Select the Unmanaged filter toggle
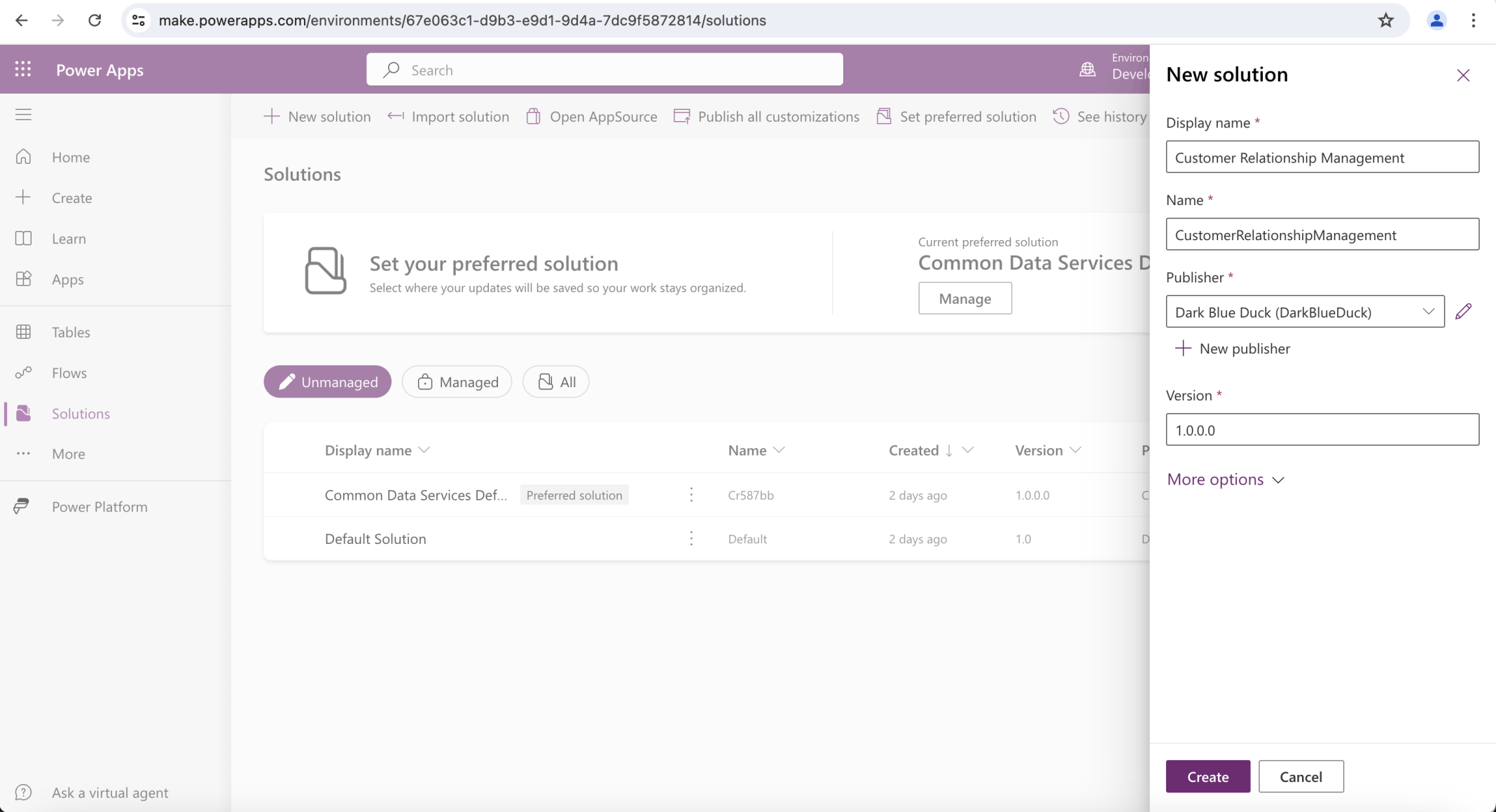The height and width of the screenshot is (812, 1496). (x=327, y=381)
